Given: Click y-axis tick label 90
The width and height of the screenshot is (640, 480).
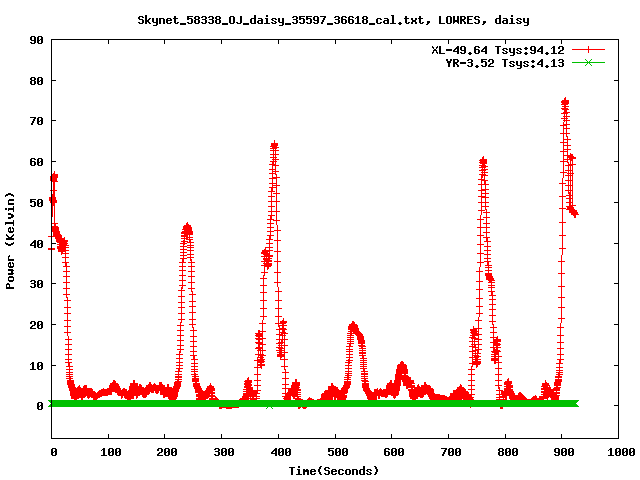Looking at the screenshot, I should pos(37,40).
